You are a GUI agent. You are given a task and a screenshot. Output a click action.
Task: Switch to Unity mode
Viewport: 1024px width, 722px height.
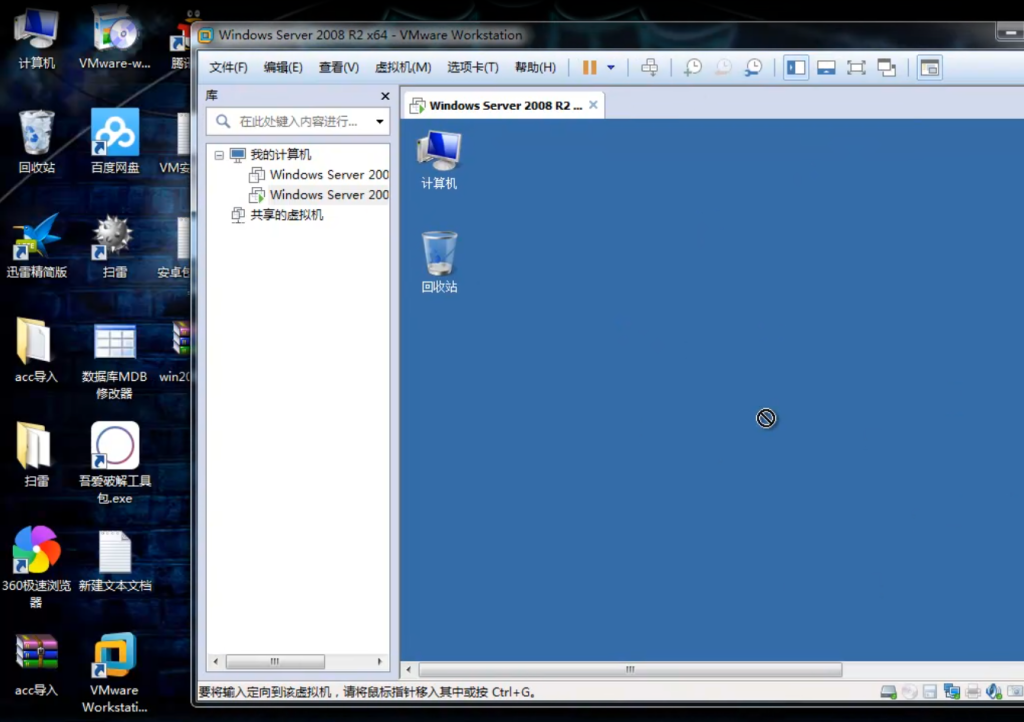click(x=886, y=67)
